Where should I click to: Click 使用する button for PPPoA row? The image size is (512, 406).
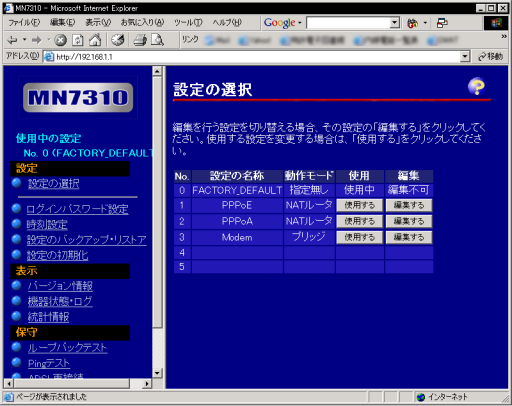(359, 221)
